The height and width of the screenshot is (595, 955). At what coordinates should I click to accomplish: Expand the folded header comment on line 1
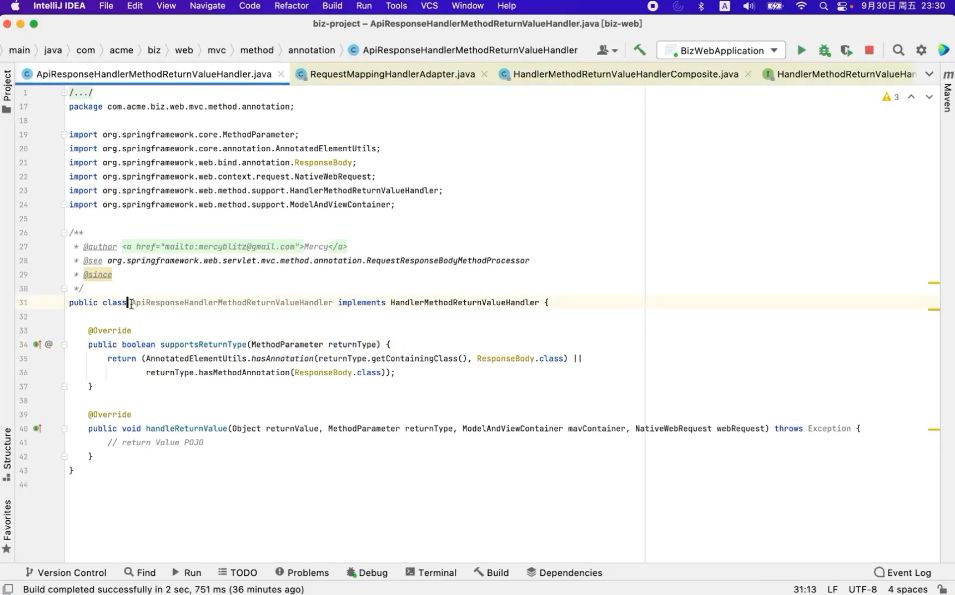[x=81, y=93]
